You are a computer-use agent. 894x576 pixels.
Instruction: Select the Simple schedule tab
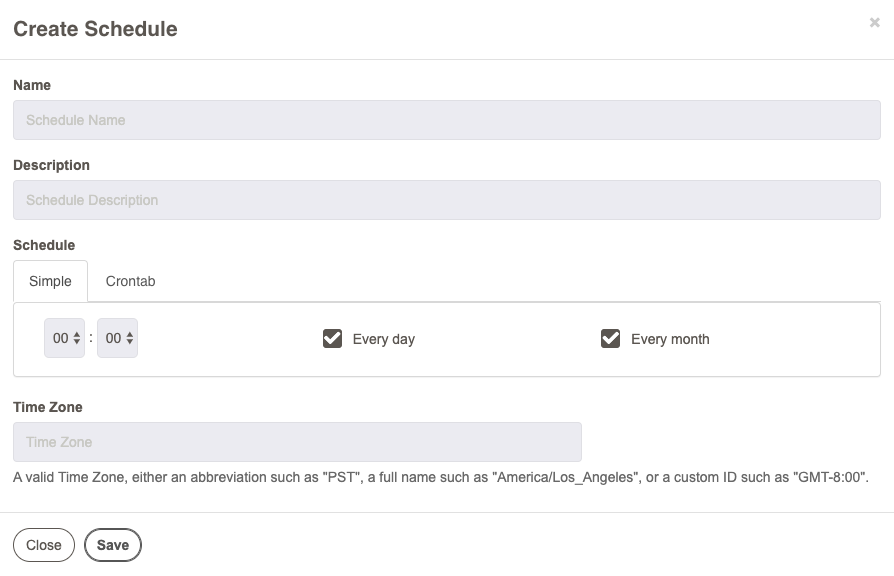tap(50, 281)
